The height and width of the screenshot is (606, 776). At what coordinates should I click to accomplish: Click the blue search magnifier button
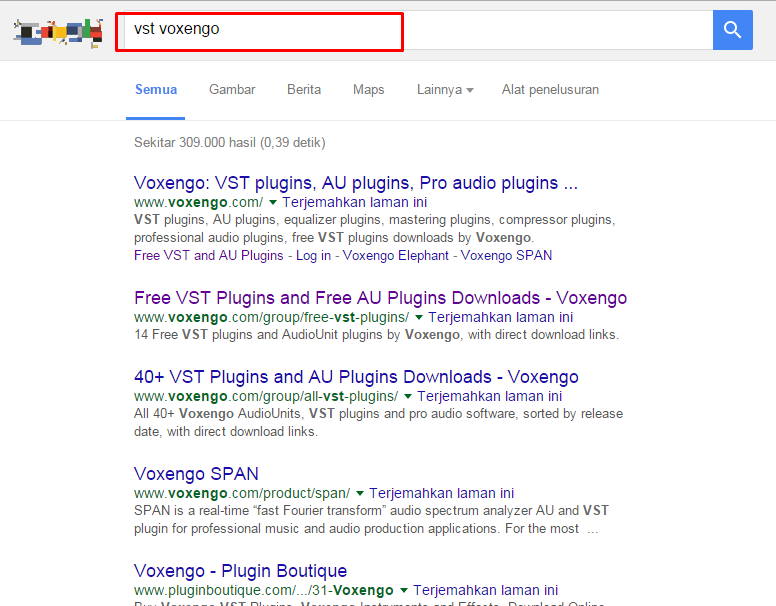click(x=732, y=30)
